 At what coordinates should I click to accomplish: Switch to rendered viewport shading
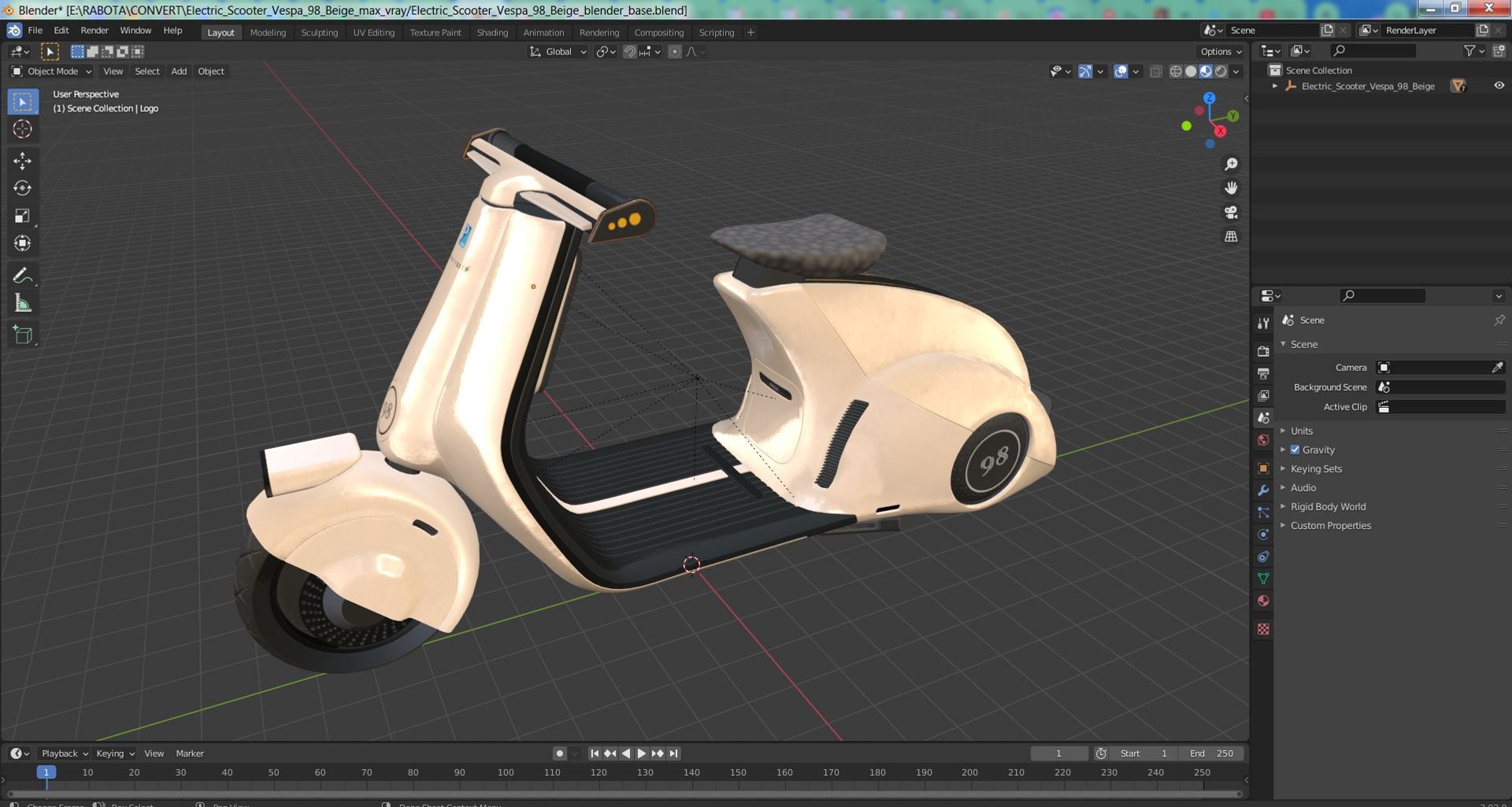1221,71
